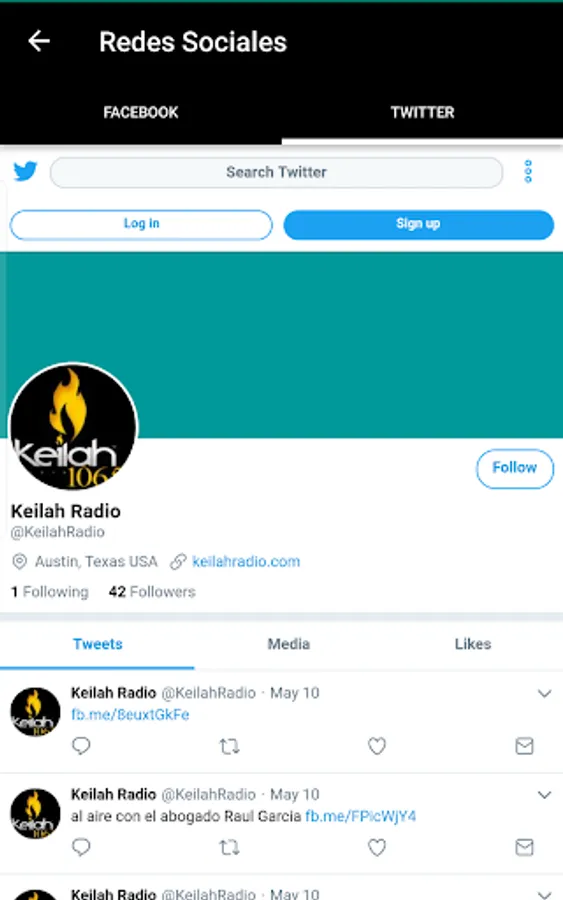This screenshot has width=563, height=900.
Task: Go back using the arrow icon
Action: pos(38,41)
